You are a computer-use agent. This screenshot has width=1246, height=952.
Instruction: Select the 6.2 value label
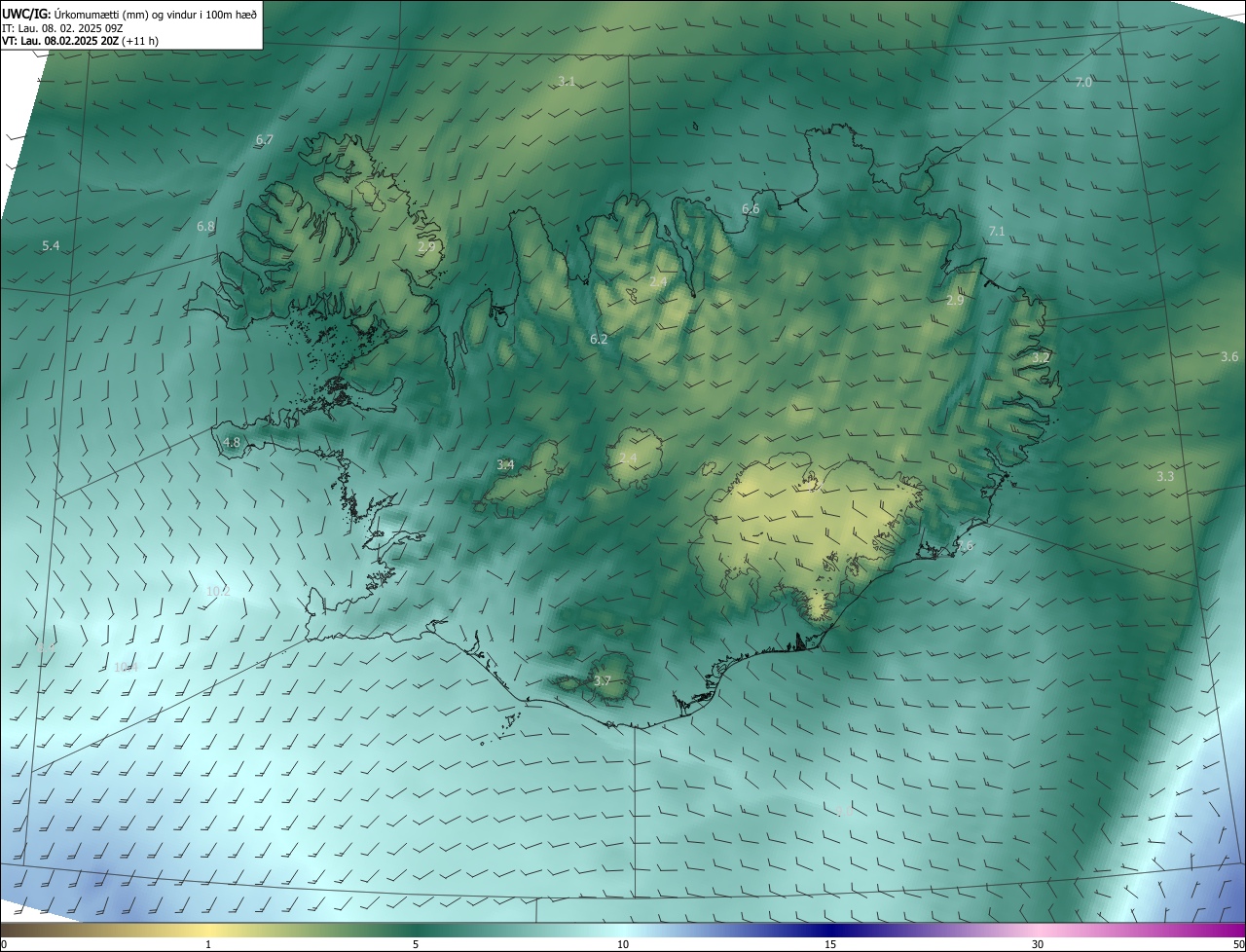click(x=599, y=340)
